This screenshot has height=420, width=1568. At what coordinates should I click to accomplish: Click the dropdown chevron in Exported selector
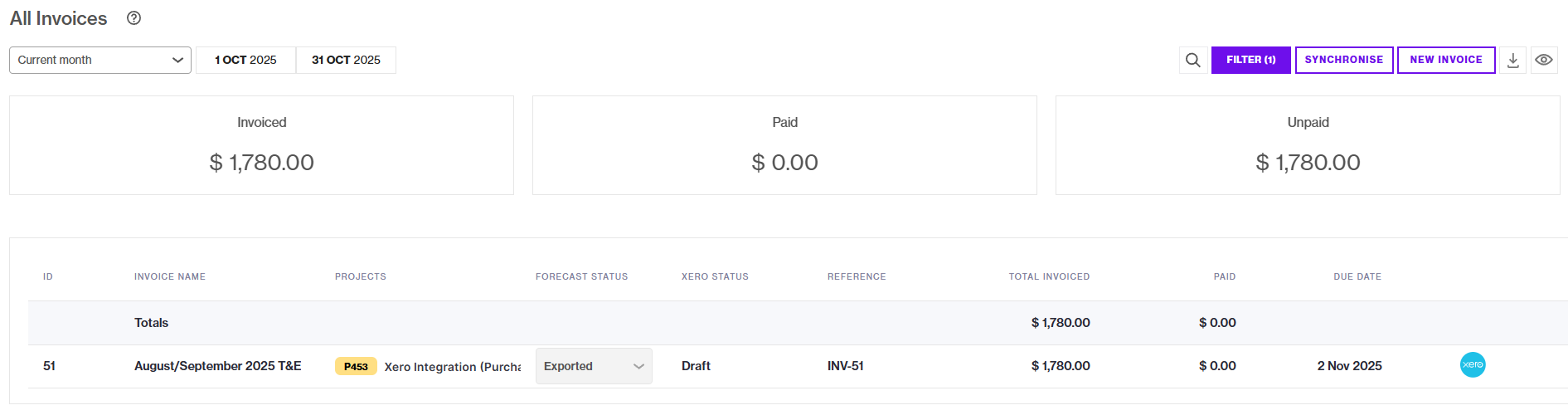(x=638, y=366)
